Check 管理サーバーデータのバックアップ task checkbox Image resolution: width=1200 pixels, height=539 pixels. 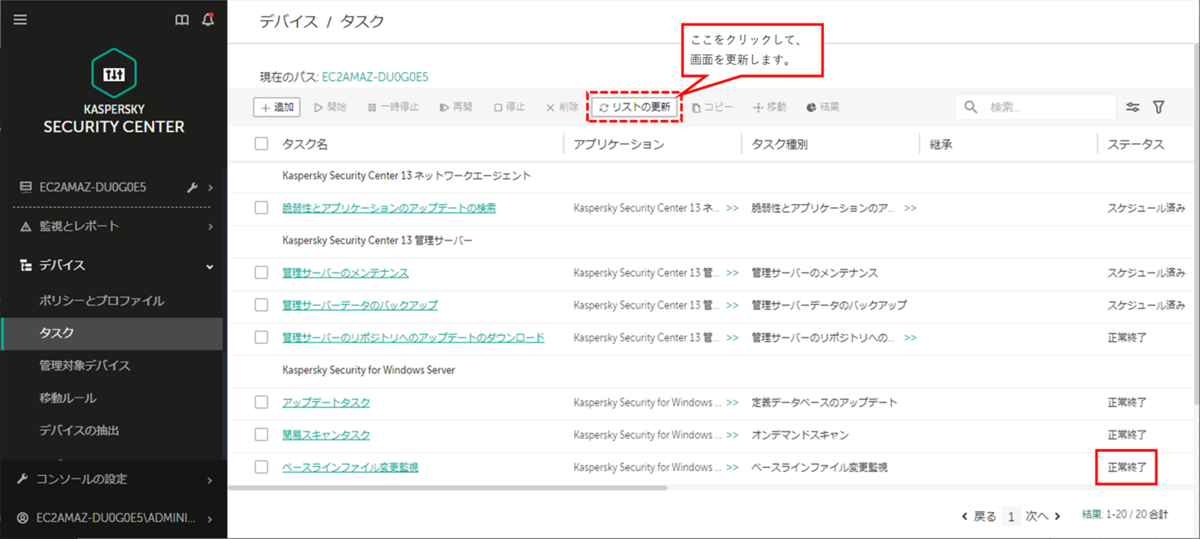point(261,305)
